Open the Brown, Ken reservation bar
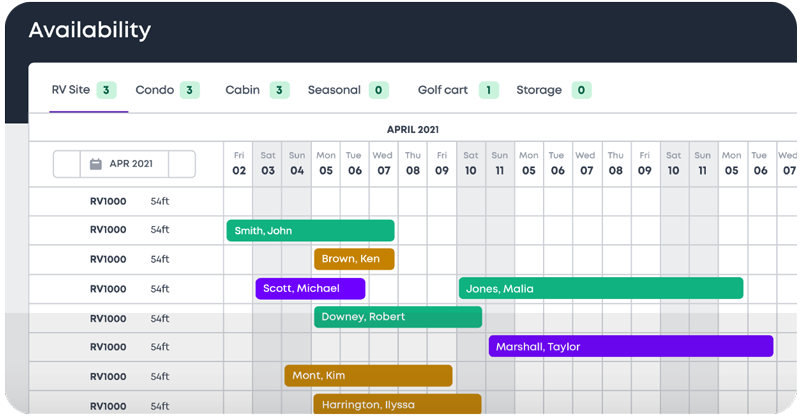 pos(354,259)
